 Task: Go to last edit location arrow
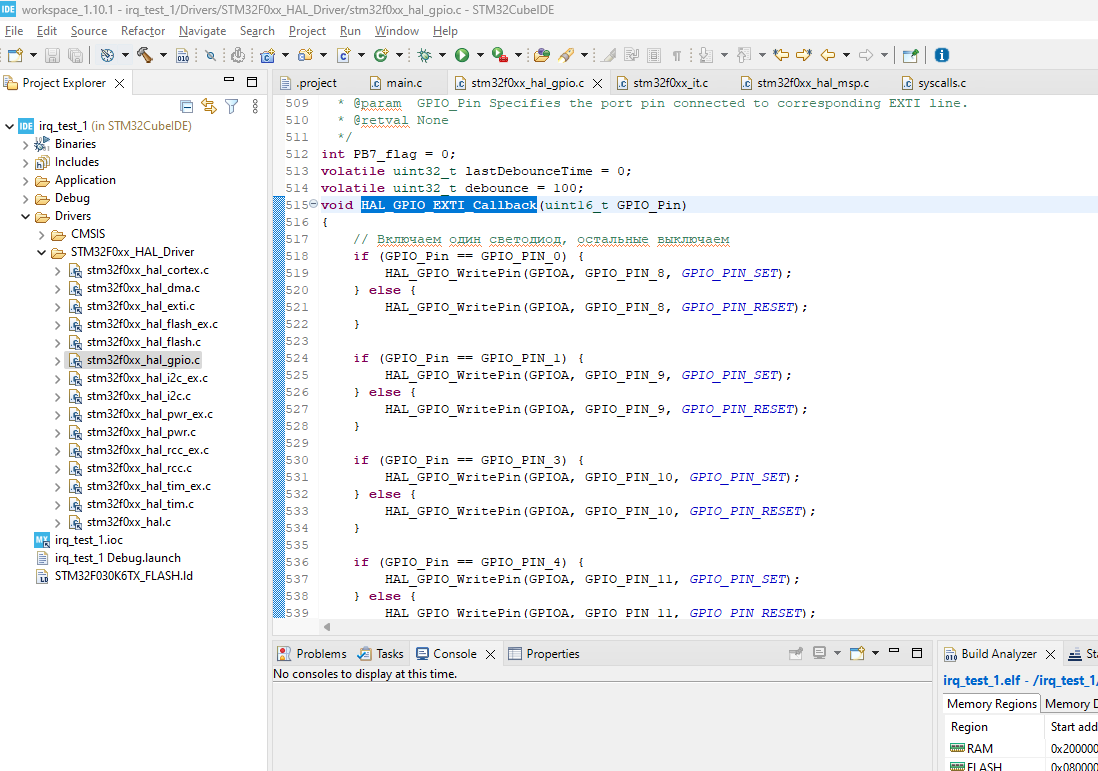point(781,55)
